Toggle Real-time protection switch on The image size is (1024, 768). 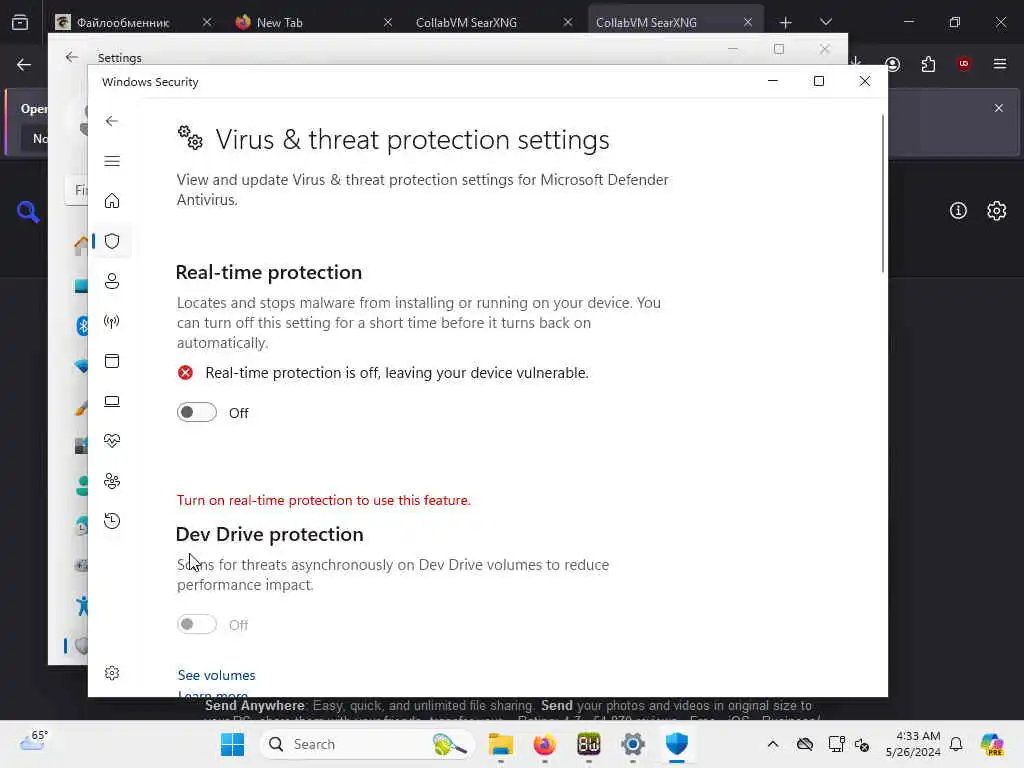click(x=197, y=412)
